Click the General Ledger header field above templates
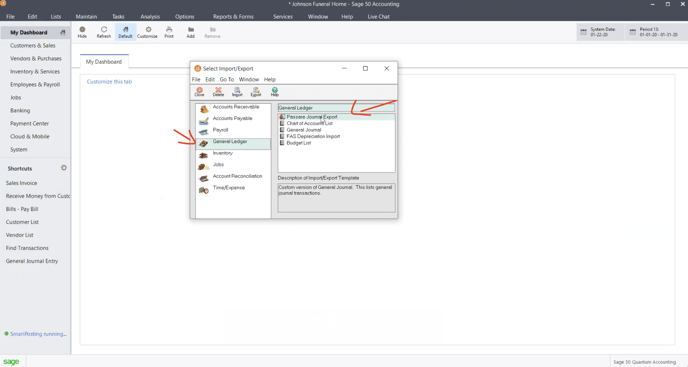The image size is (688, 367). (x=336, y=108)
